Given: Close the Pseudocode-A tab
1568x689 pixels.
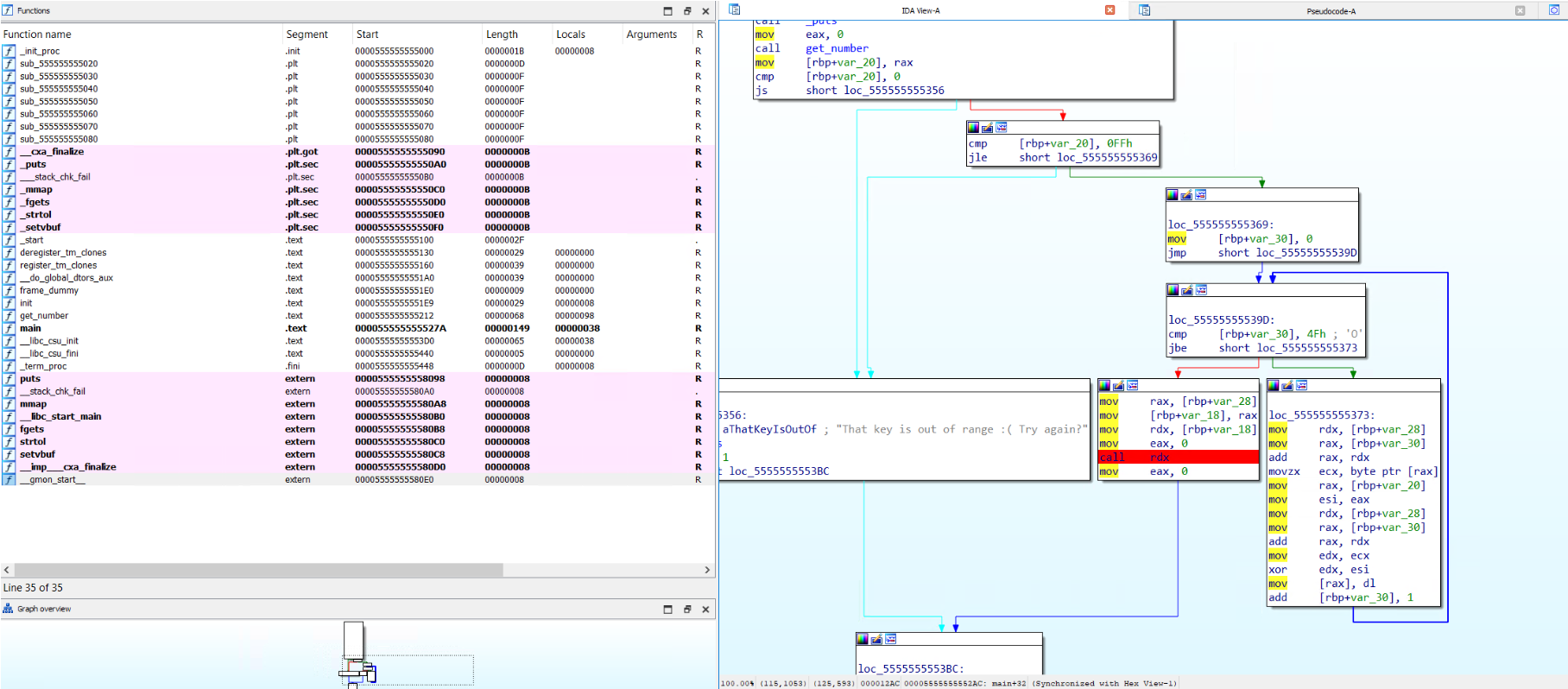Looking at the screenshot, I should [1521, 10].
